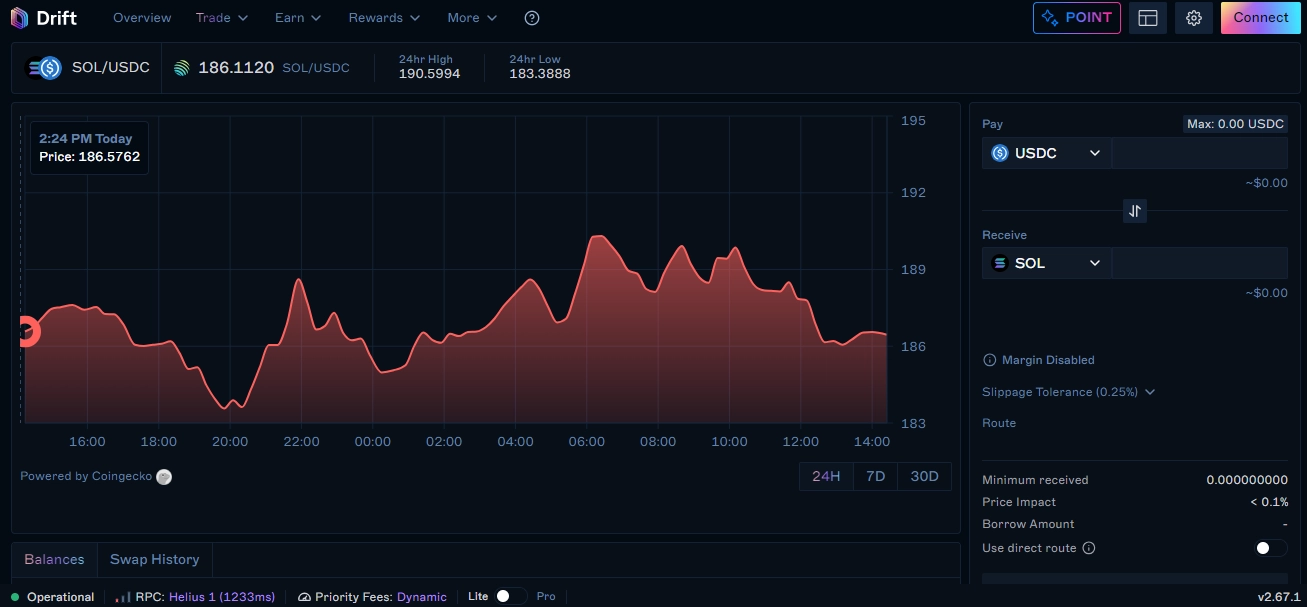This screenshot has height=607, width=1307.
Task: Swap pay and receive direction arrows
Action: pyautogui.click(x=1135, y=211)
